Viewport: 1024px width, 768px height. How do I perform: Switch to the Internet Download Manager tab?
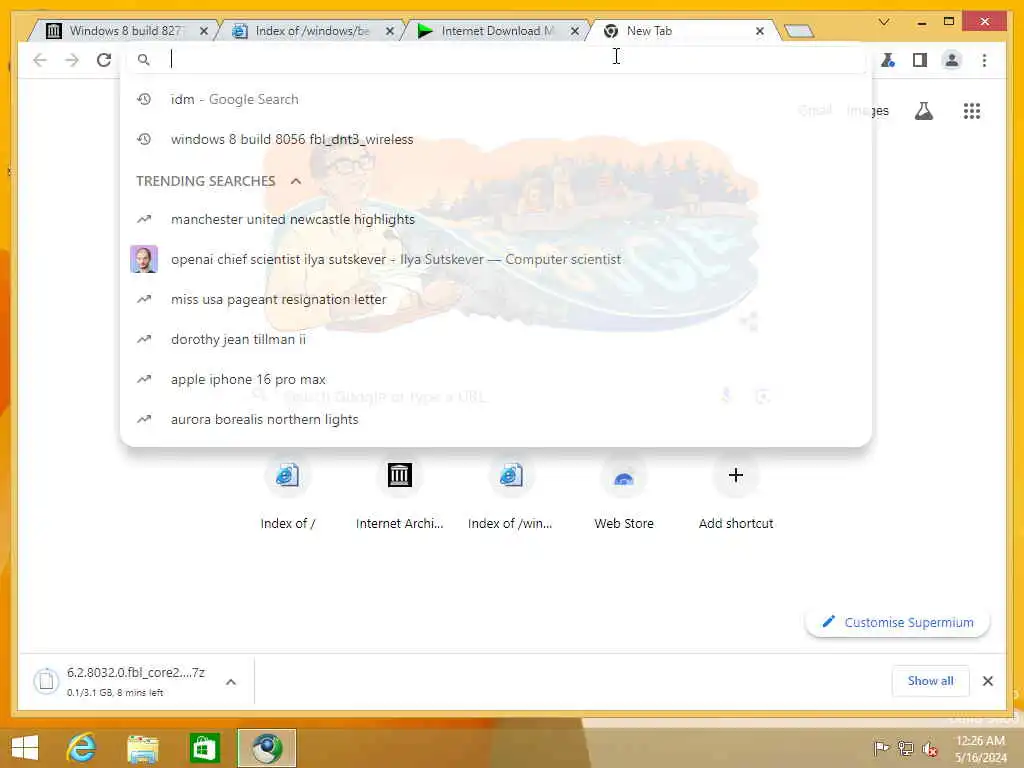tap(497, 31)
